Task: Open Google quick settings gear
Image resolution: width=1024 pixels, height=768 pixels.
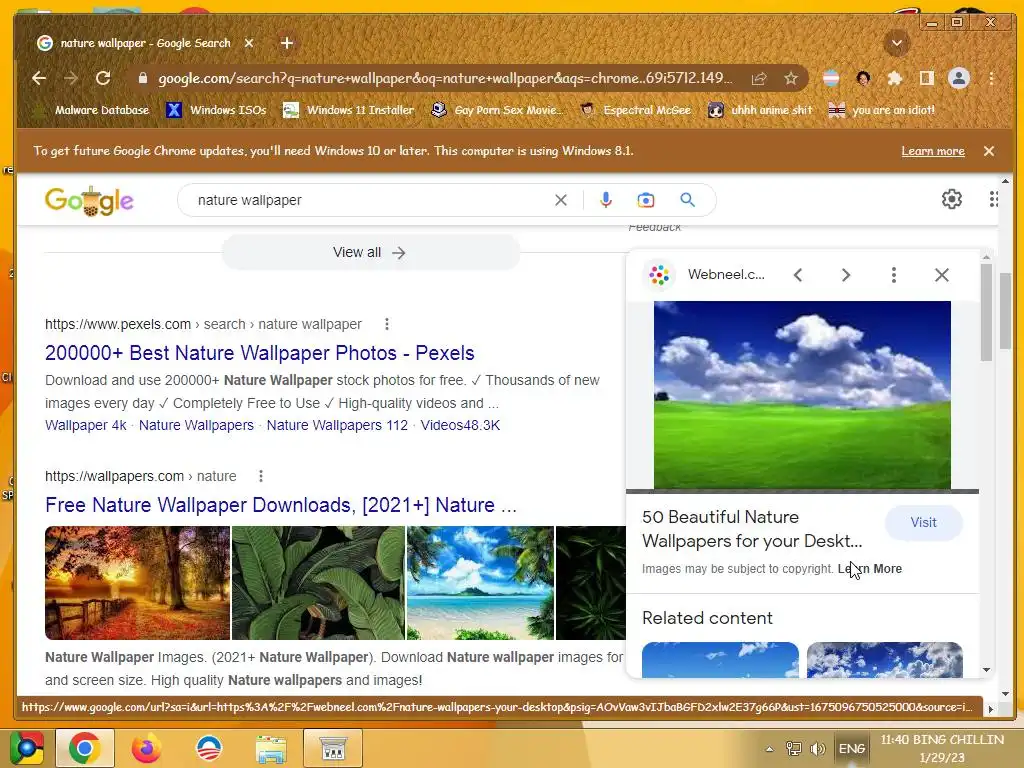Action: (x=952, y=199)
